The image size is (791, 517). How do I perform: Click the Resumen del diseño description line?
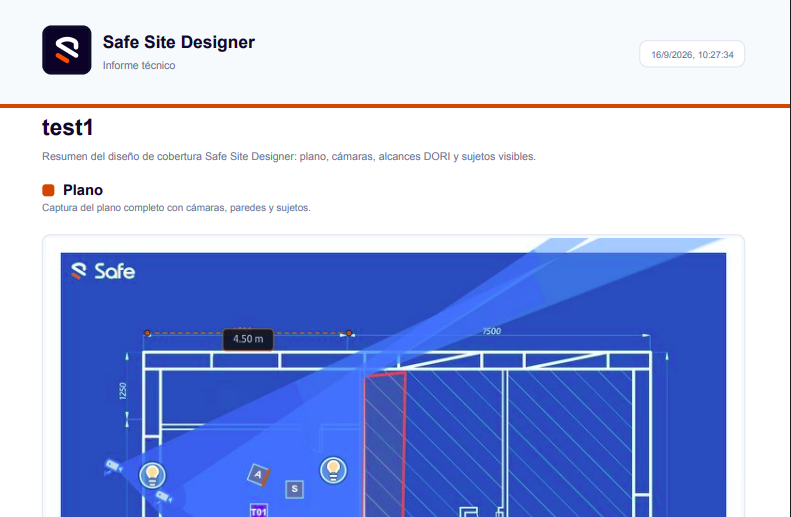pos(289,156)
